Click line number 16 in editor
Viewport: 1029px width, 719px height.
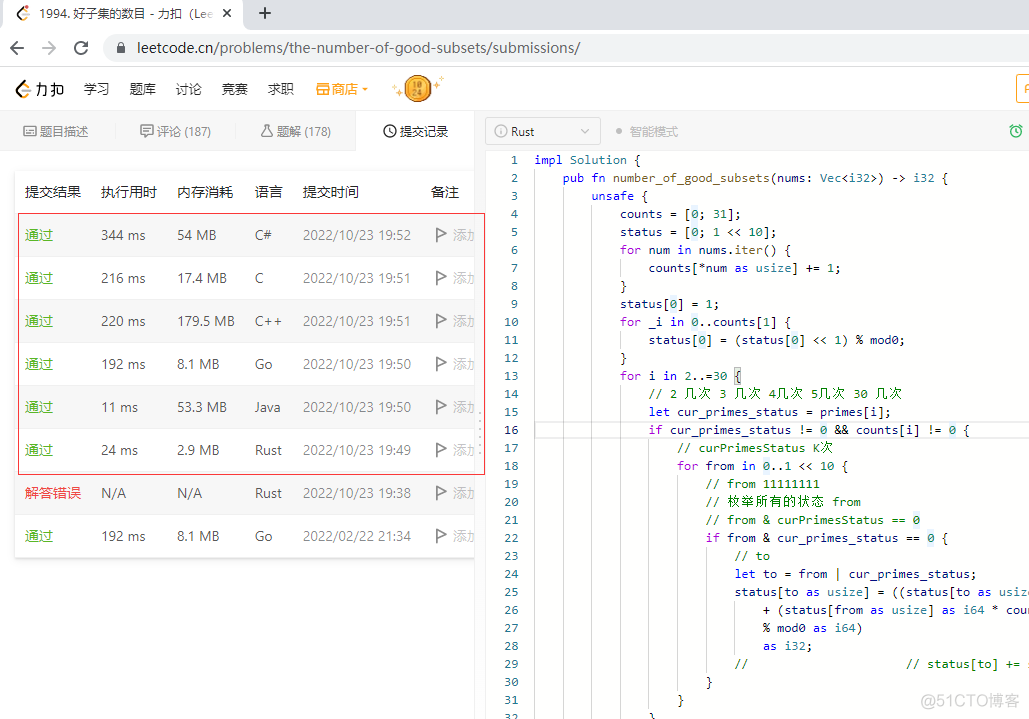[511, 430]
